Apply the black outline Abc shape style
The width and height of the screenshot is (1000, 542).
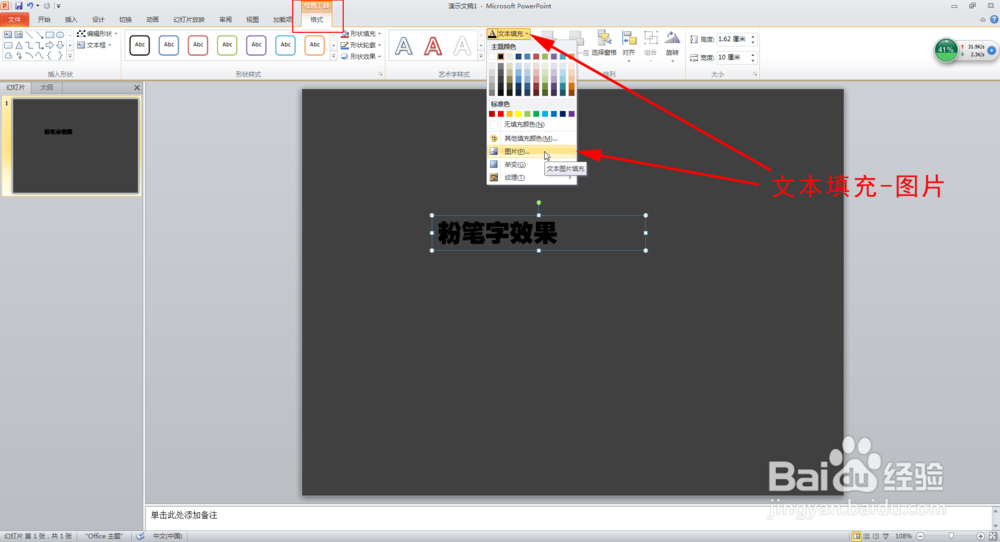(140, 45)
